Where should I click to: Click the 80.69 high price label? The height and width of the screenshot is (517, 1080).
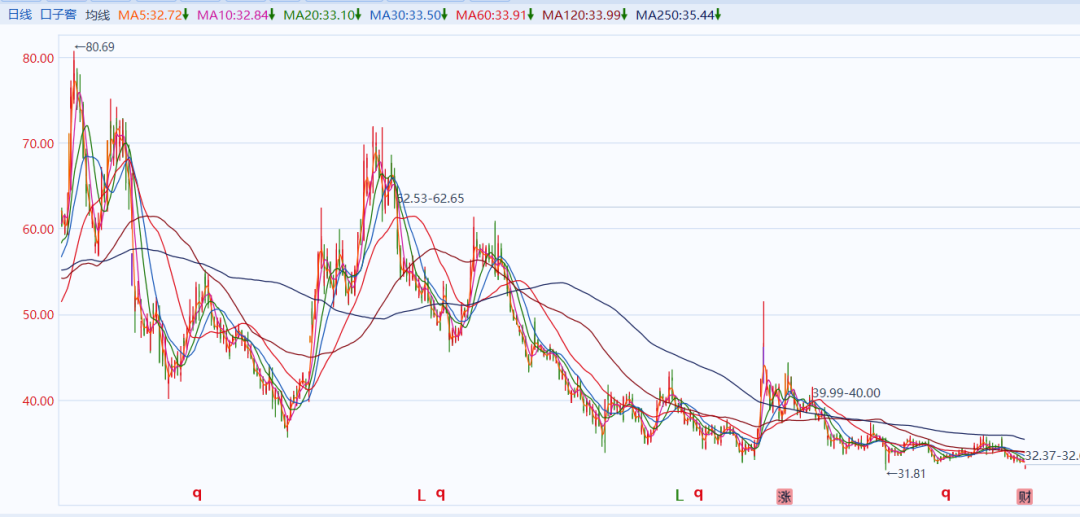[x=96, y=47]
